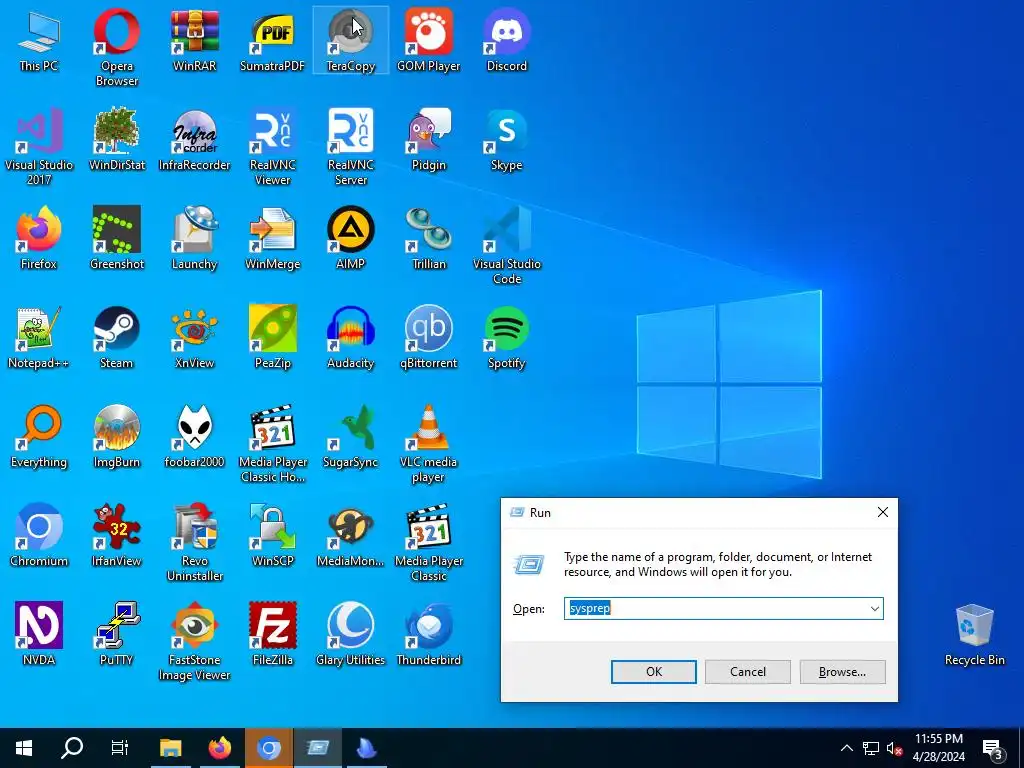Select the SumatraPDF shortcut icon
Screen dimensions: 1024x768
pos(272,40)
